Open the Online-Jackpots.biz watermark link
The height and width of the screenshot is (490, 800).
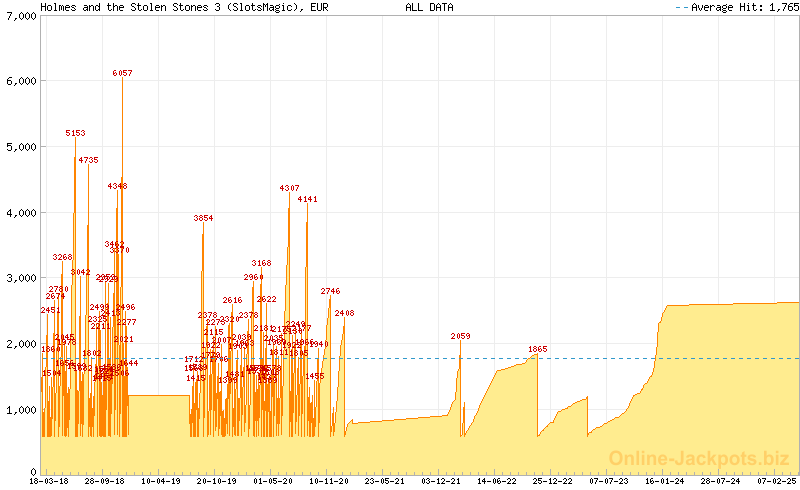pos(692,457)
